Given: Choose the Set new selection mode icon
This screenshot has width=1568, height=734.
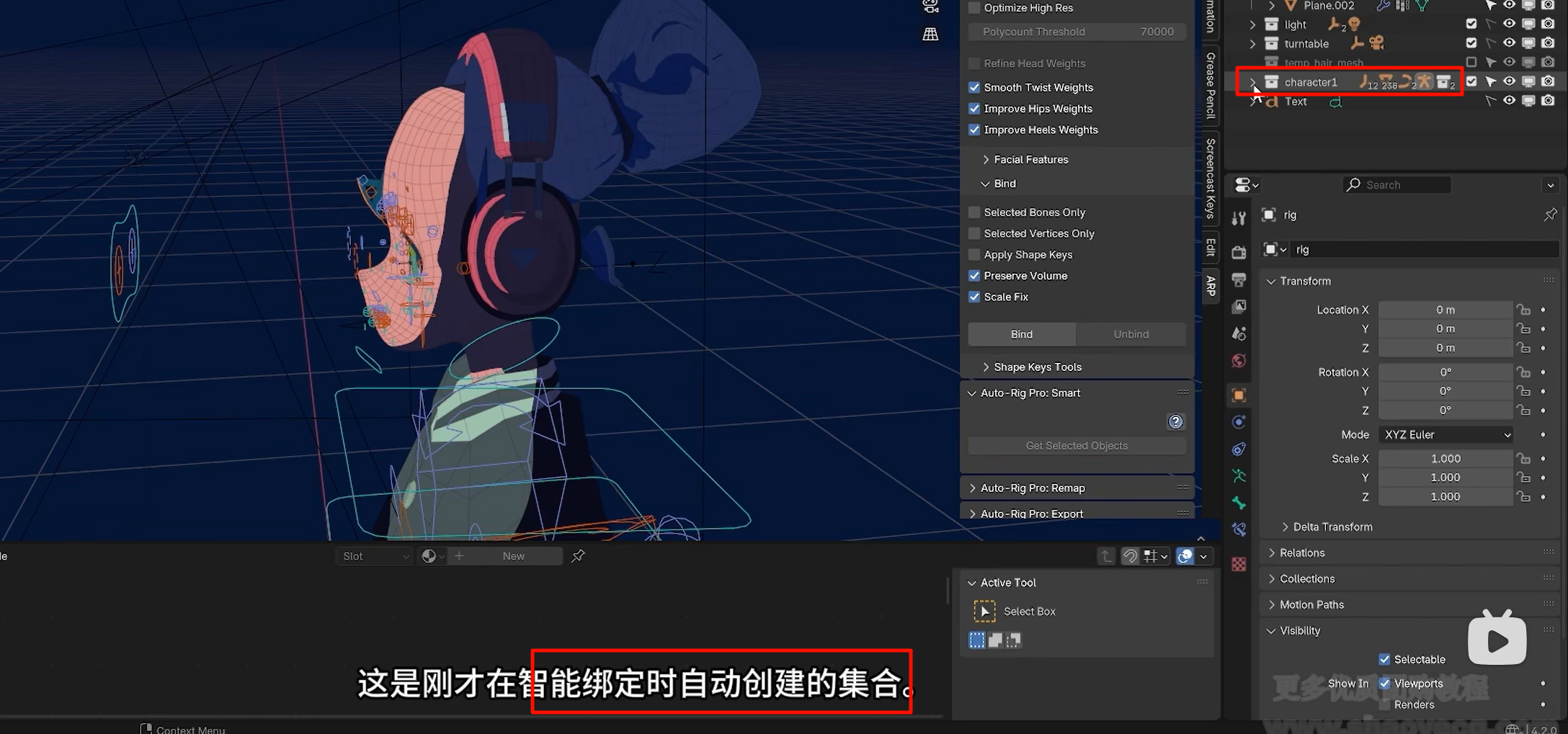Looking at the screenshot, I should [x=976, y=640].
